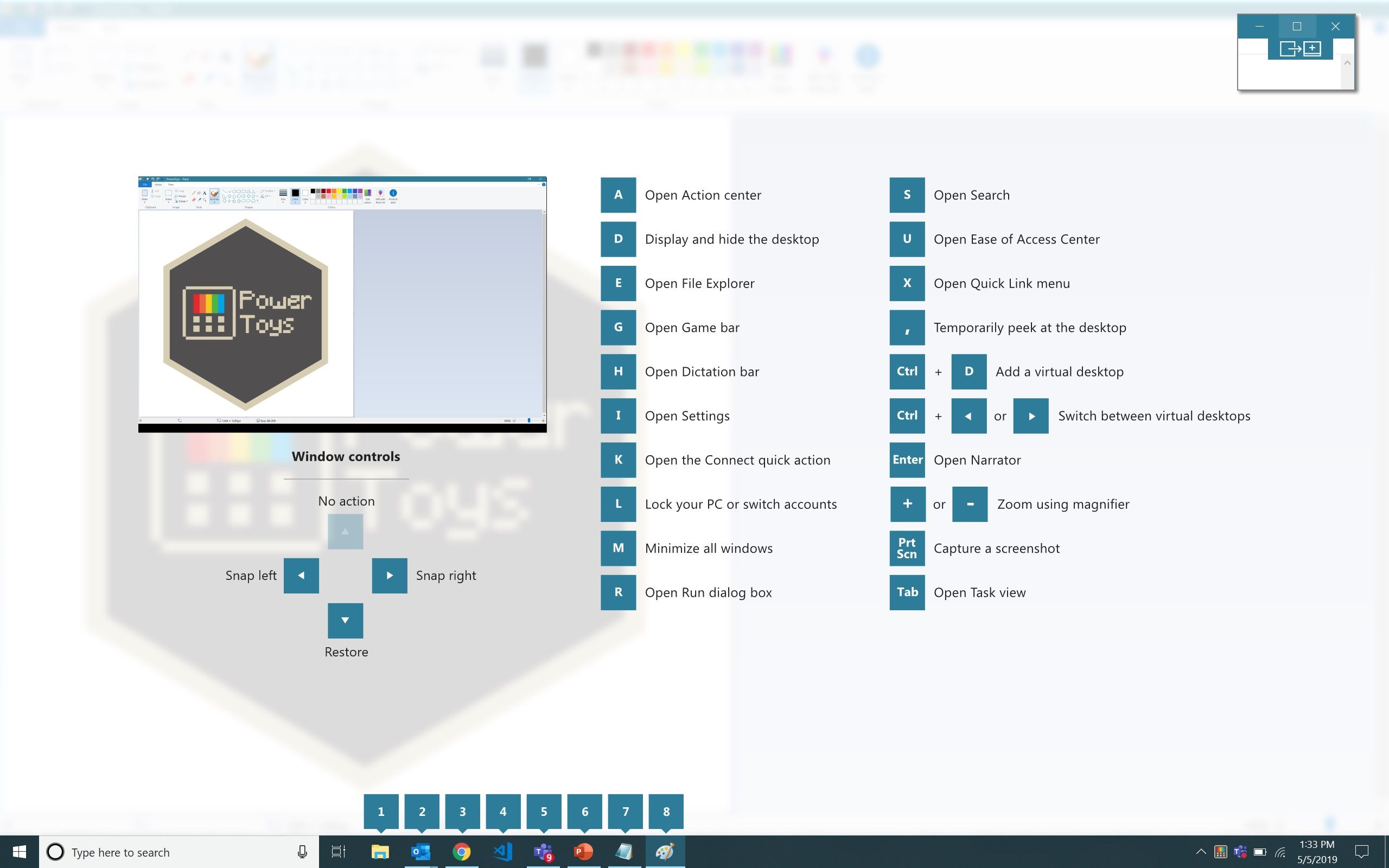Click the Ctrl tile in the Switch between virtual desktops row
The image size is (1389, 868).
click(x=907, y=416)
